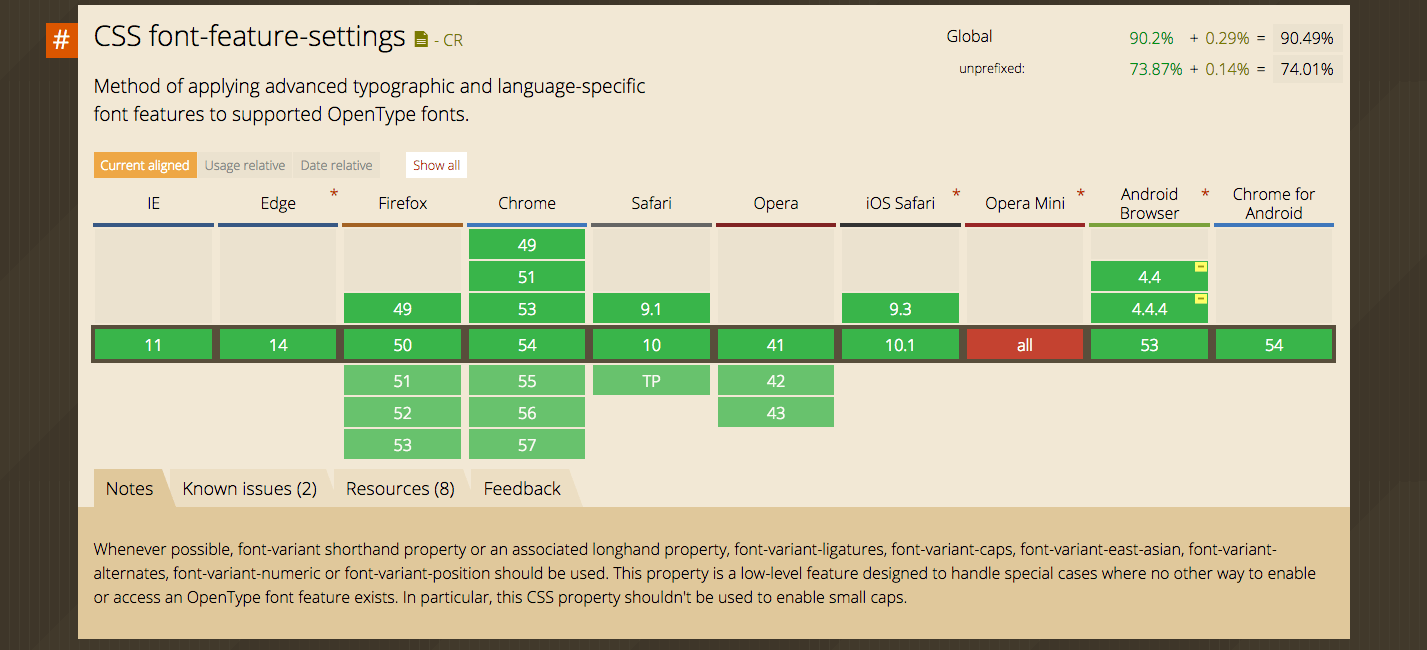This screenshot has height=650, width=1427.
Task: Click the CSS font-feature-settings title
Action: pos(249,38)
